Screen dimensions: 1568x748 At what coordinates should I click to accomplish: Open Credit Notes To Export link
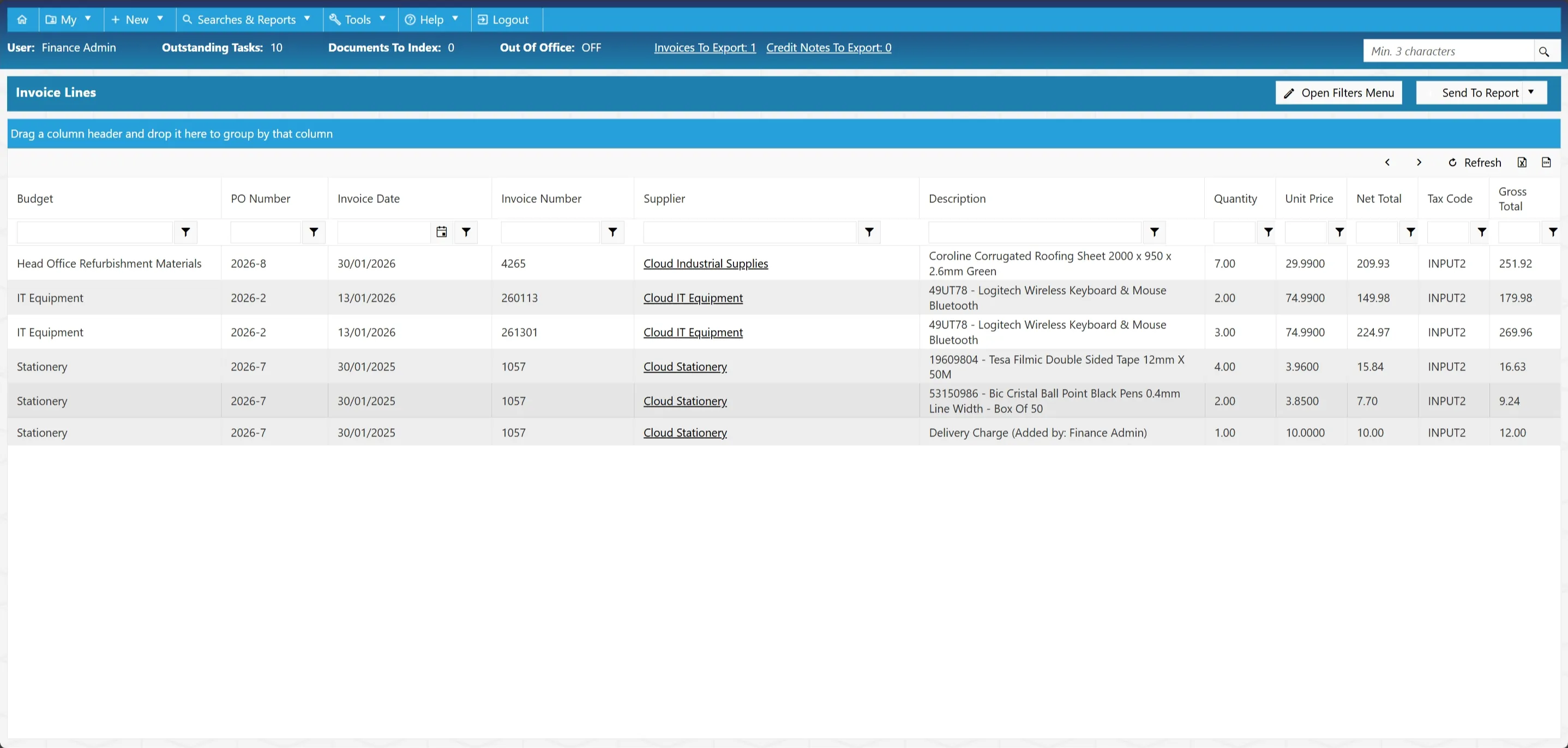click(828, 47)
